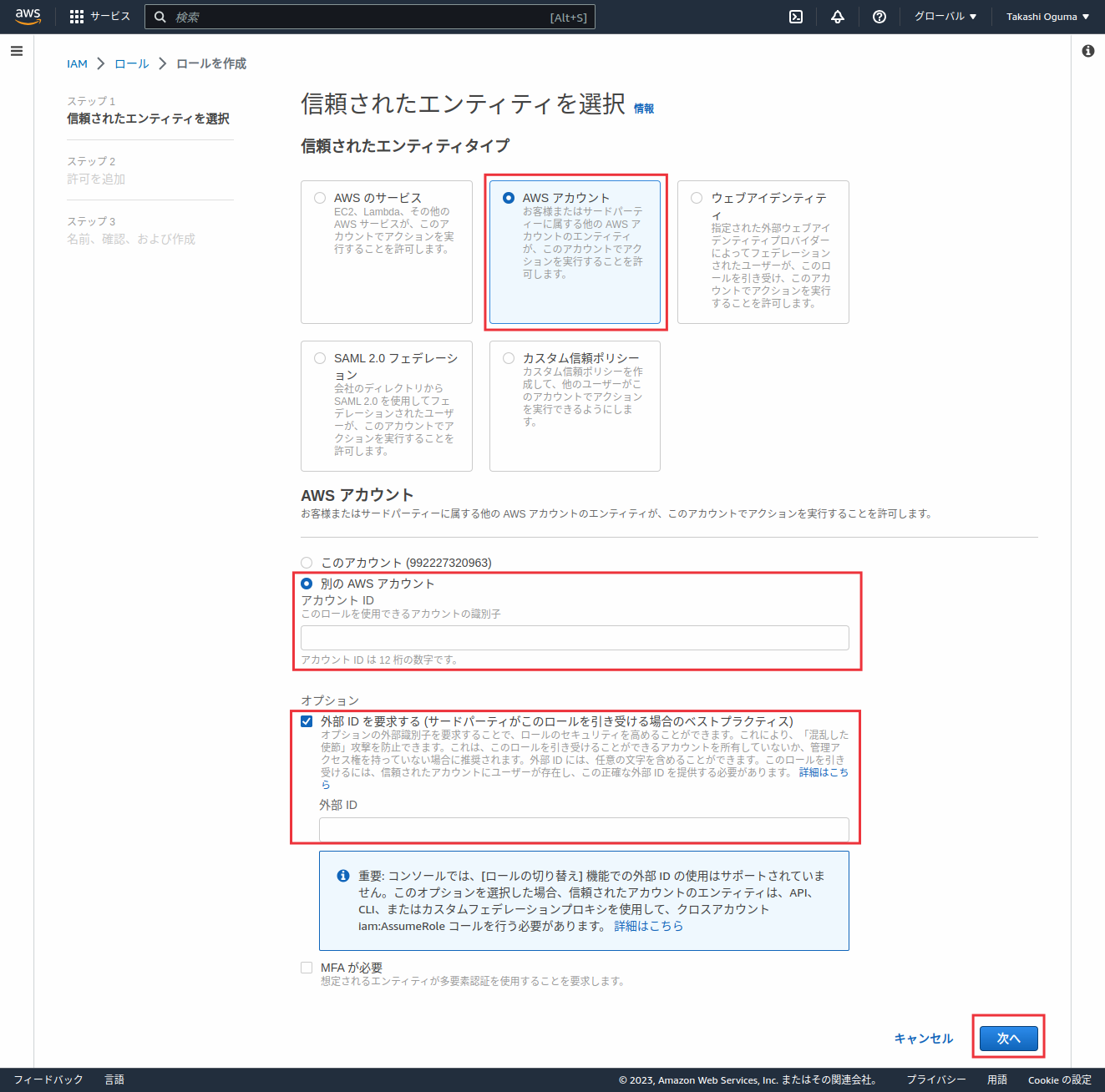Viewport: 1105px width, 1092px height.
Task: Open 詳細はこちら link in external ID description
Action: coord(824,772)
